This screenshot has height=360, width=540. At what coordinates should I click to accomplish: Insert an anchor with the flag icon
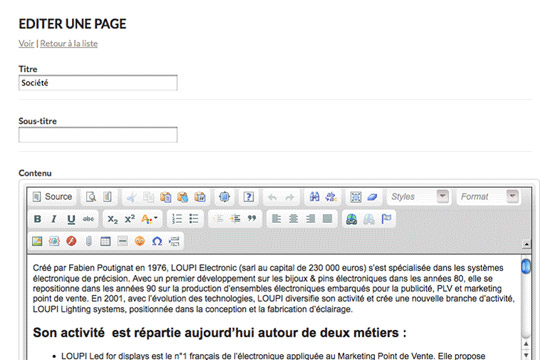(x=386, y=219)
